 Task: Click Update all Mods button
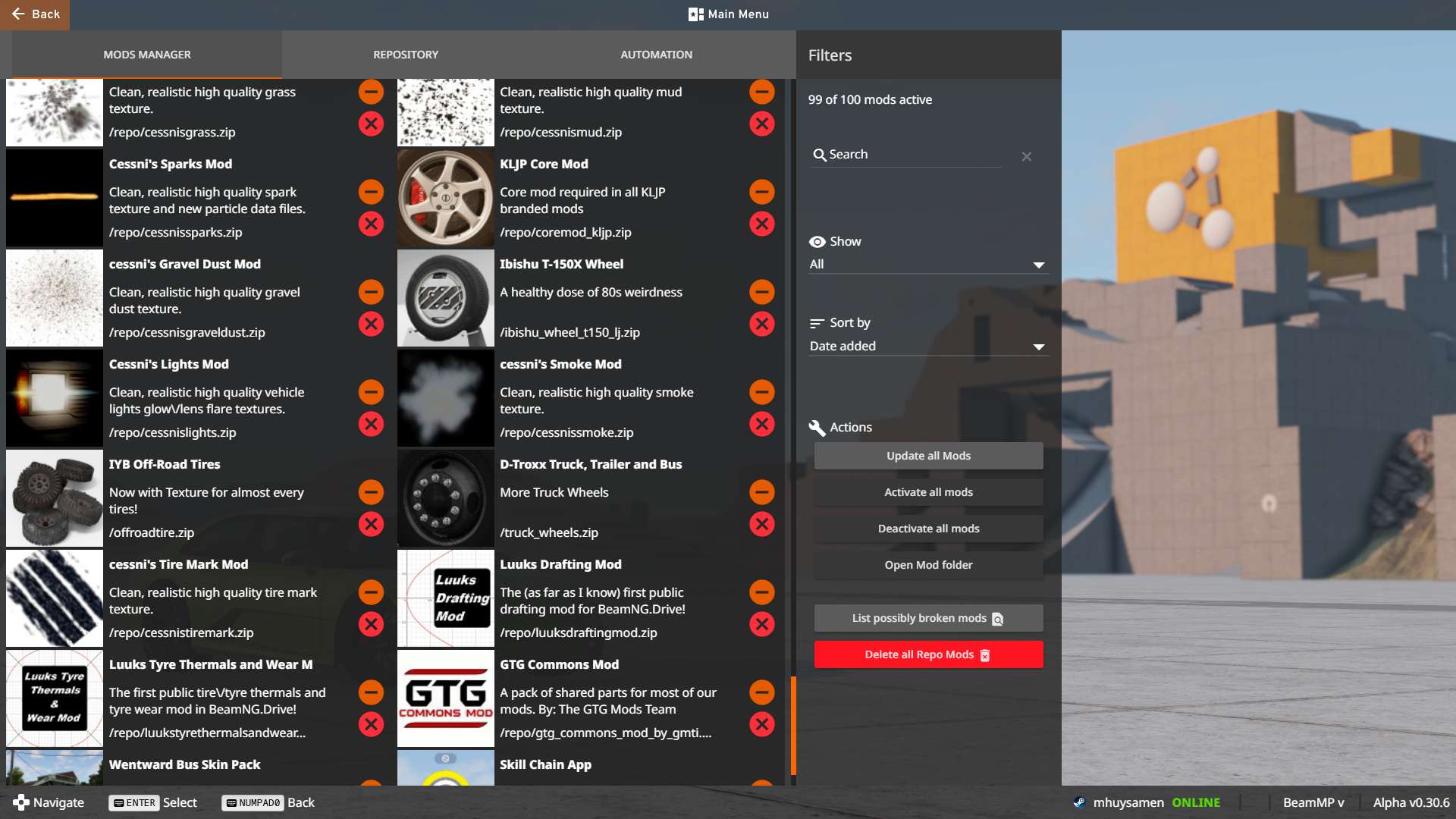pos(928,456)
